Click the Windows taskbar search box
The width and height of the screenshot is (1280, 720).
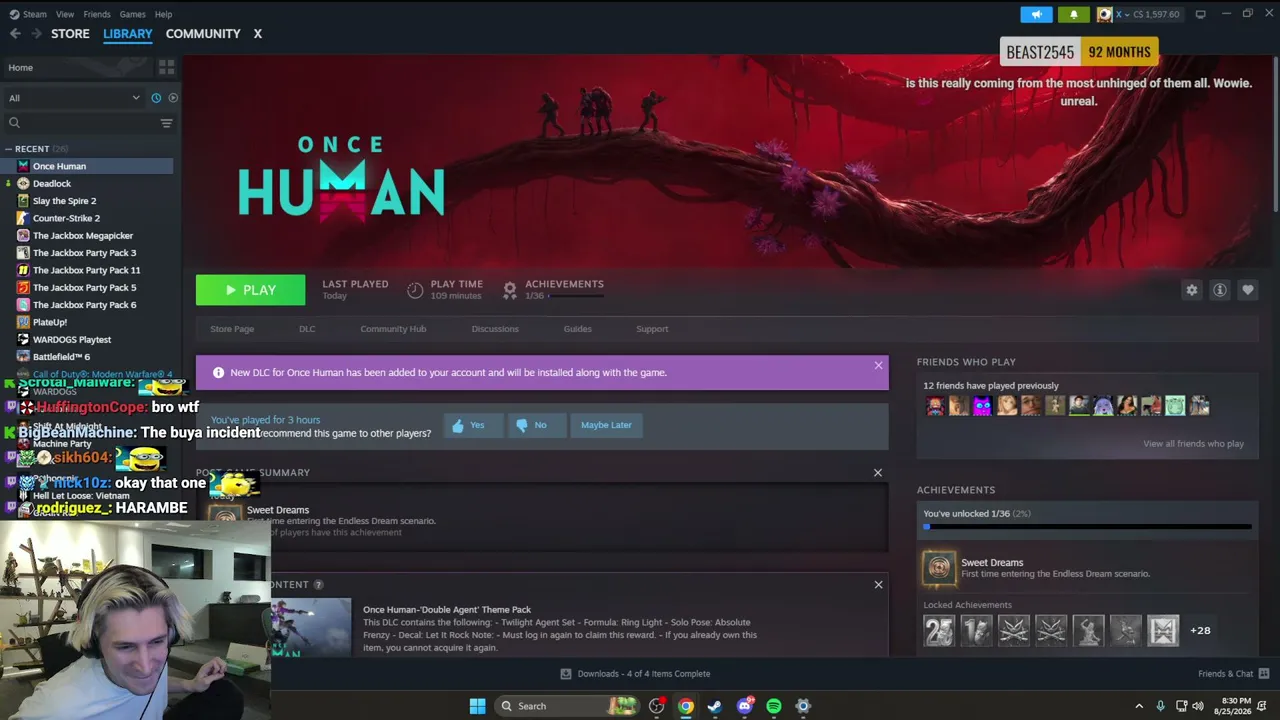565,706
